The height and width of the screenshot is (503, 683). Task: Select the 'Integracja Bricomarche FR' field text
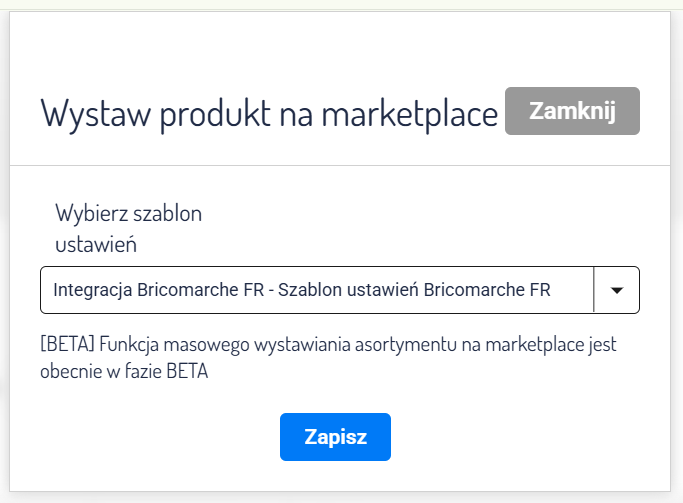(159, 290)
